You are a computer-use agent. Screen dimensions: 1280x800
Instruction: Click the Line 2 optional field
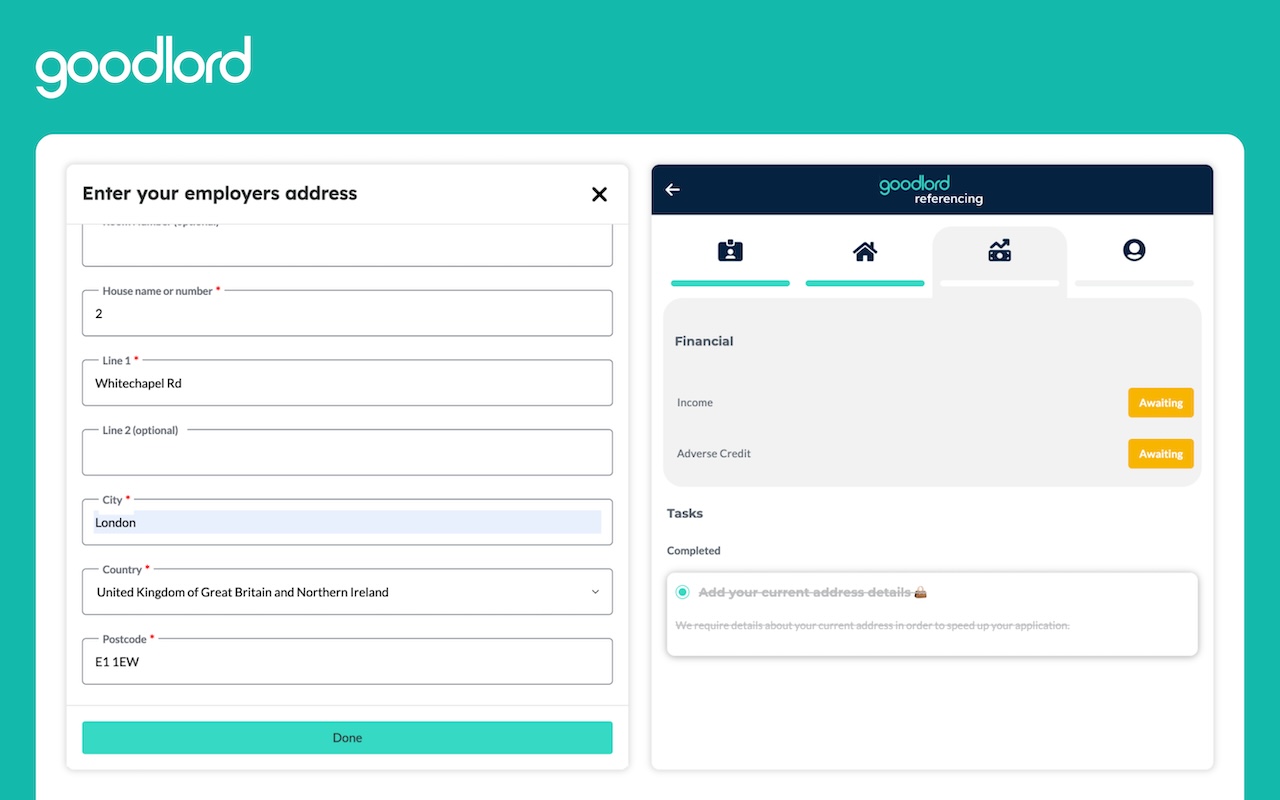tap(347, 453)
